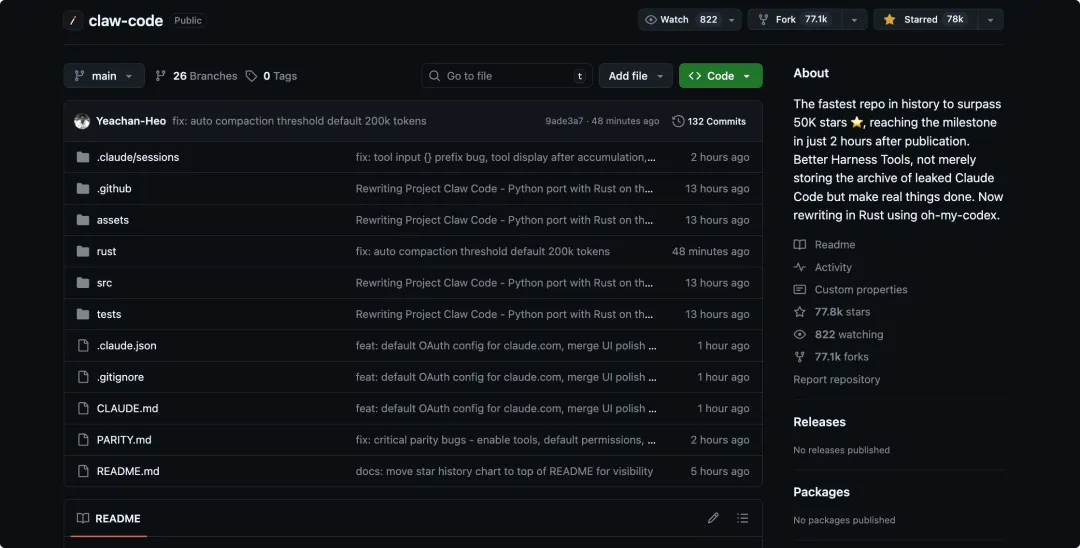Select the README tab
The image size is (1080, 548).
108,518
